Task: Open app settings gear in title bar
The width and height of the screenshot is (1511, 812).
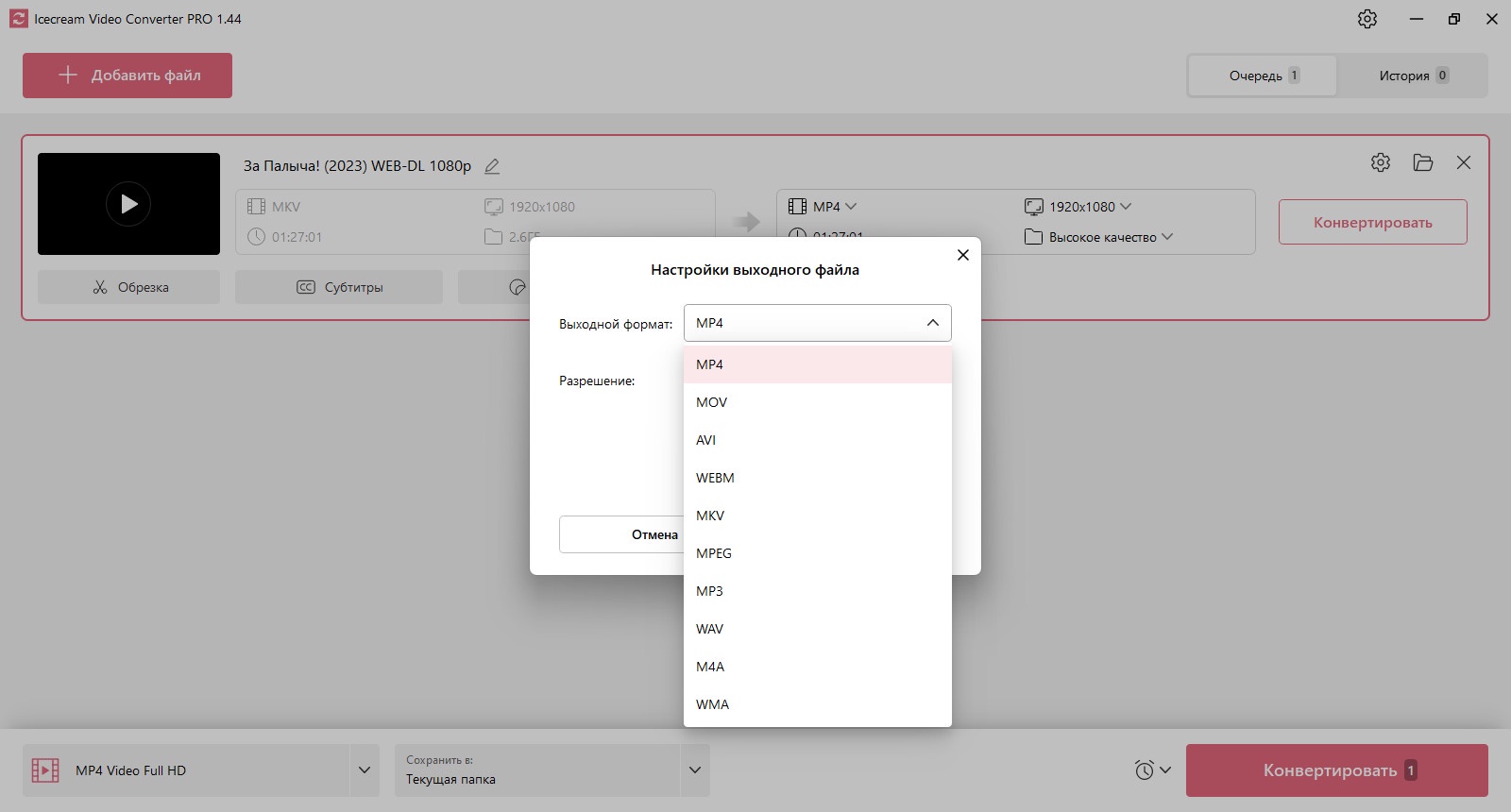Action: coord(1367,19)
